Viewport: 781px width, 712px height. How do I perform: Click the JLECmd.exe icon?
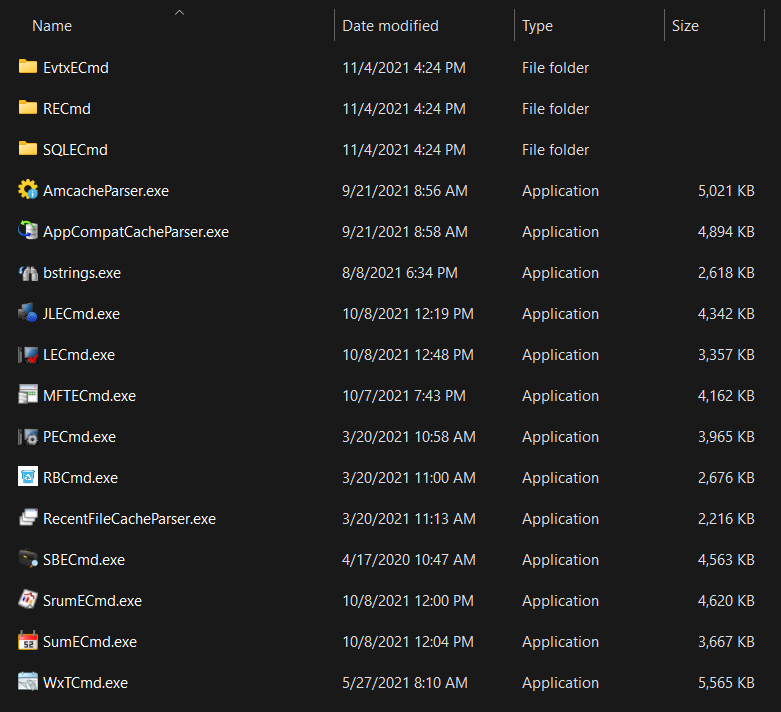click(28, 313)
